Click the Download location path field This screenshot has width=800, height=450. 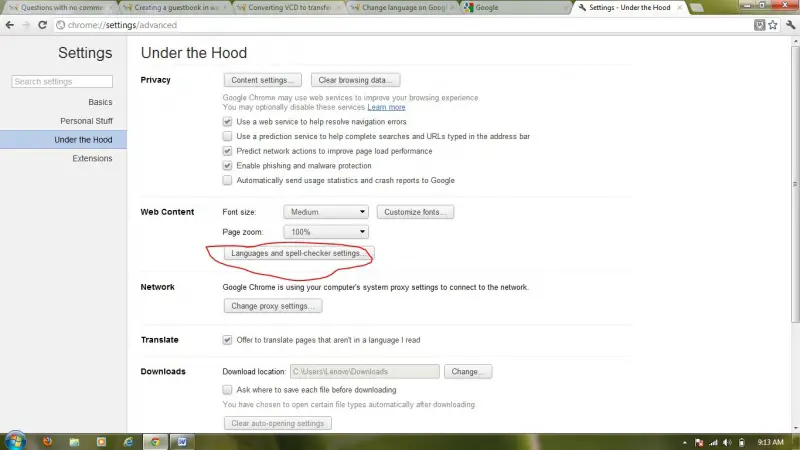tap(364, 371)
